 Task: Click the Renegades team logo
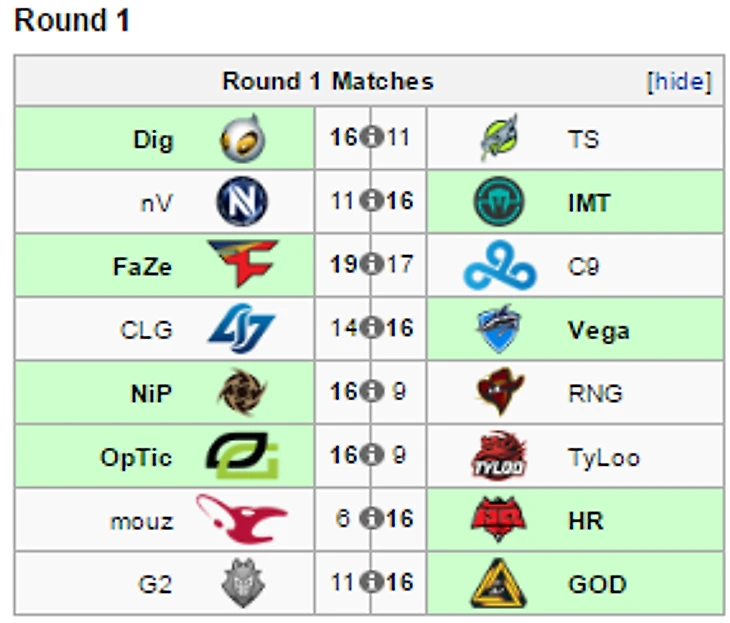tap(499, 393)
